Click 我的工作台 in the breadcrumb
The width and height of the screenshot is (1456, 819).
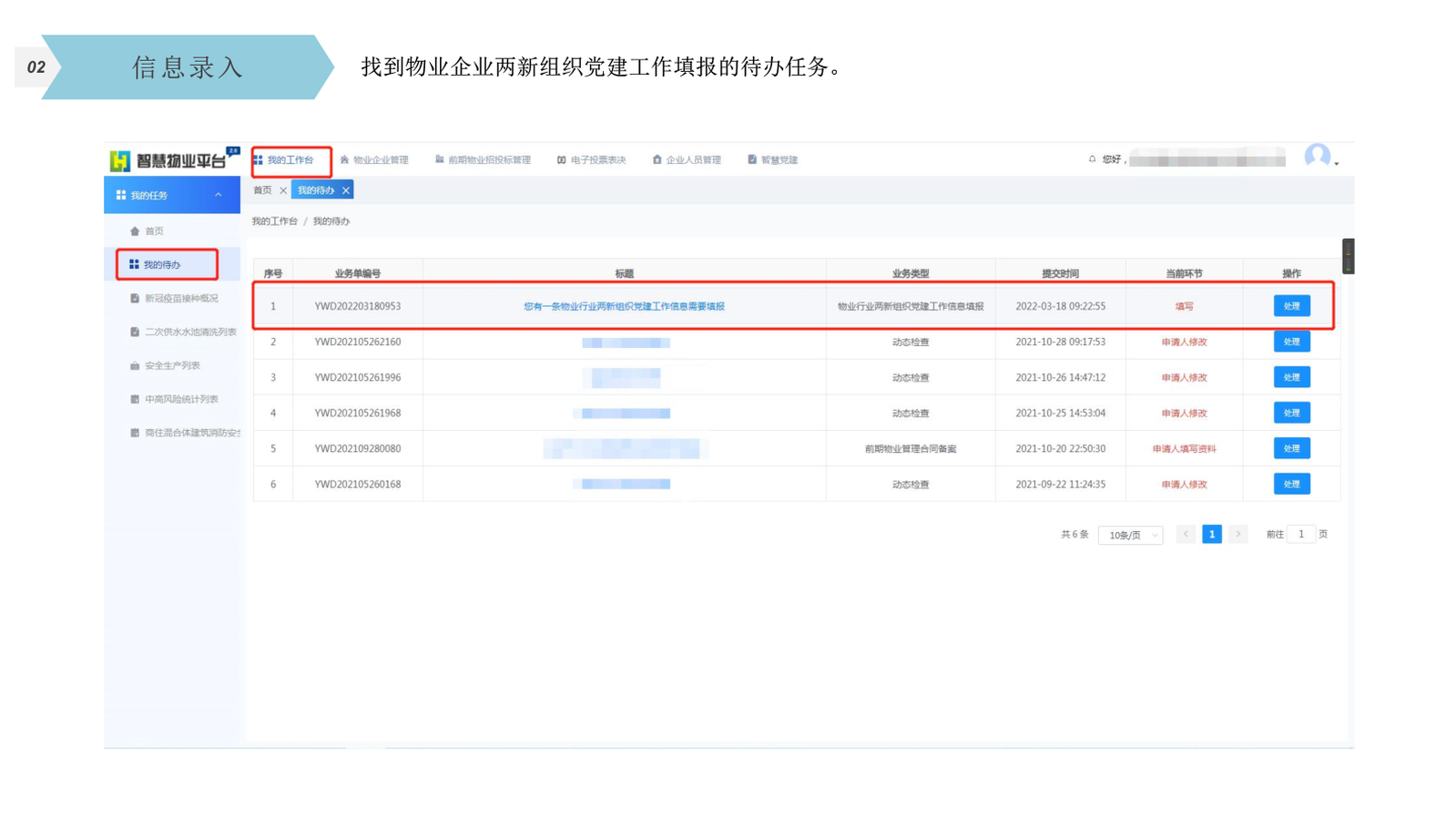[x=274, y=221]
